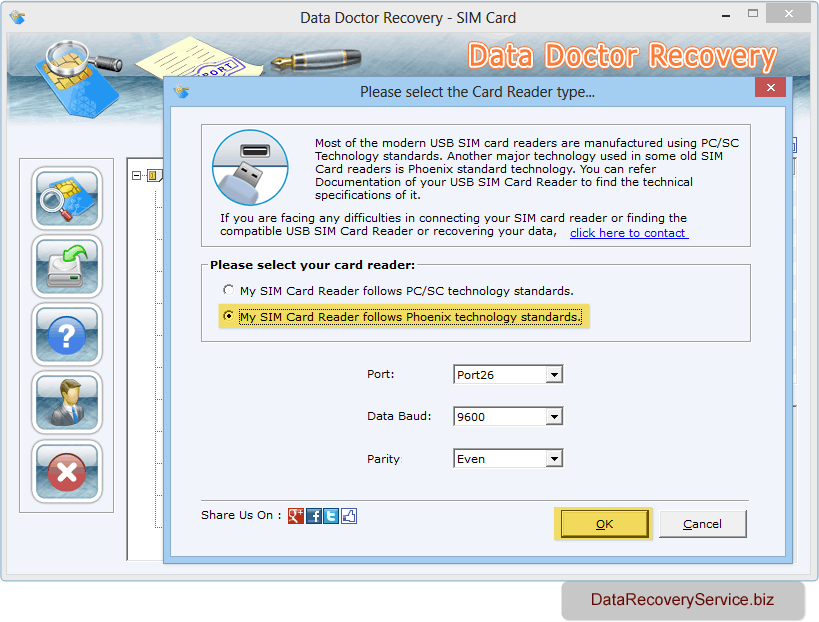Image resolution: width=819 pixels, height=622 pixels.
Task: Click the save recovered data drive icon
Action: click(67, 267)
